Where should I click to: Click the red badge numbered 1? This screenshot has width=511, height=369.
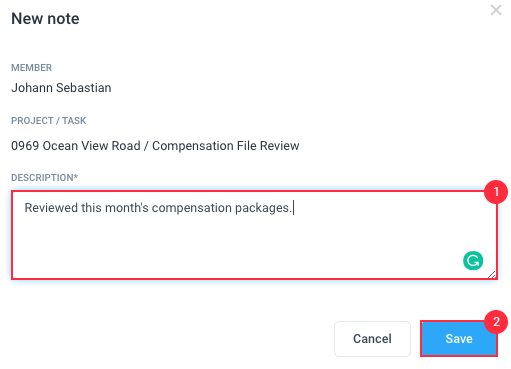tap(496, 192)
